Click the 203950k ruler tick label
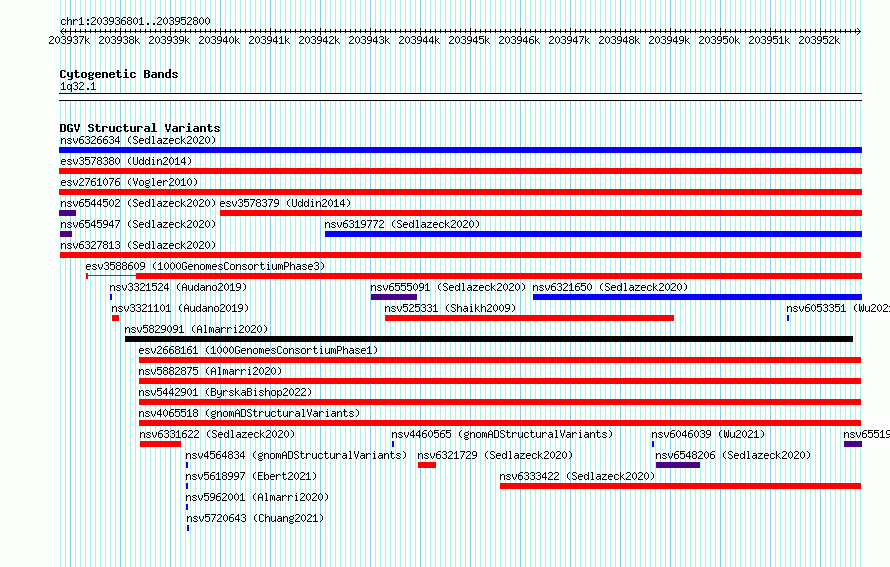The width and height of the screenshot is (890, 567). click(719, 40)
